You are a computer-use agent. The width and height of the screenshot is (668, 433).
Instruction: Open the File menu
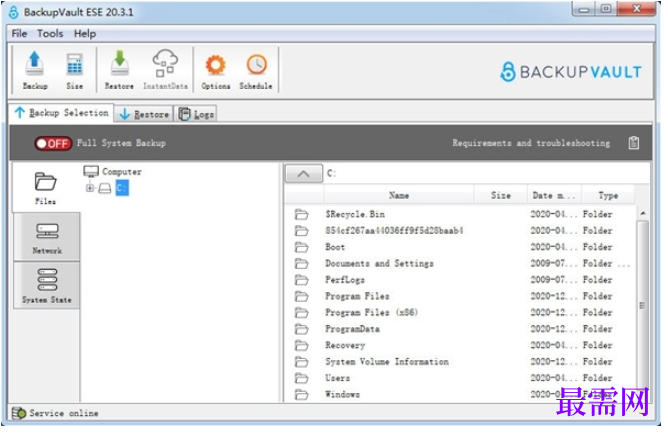(19, 33)
